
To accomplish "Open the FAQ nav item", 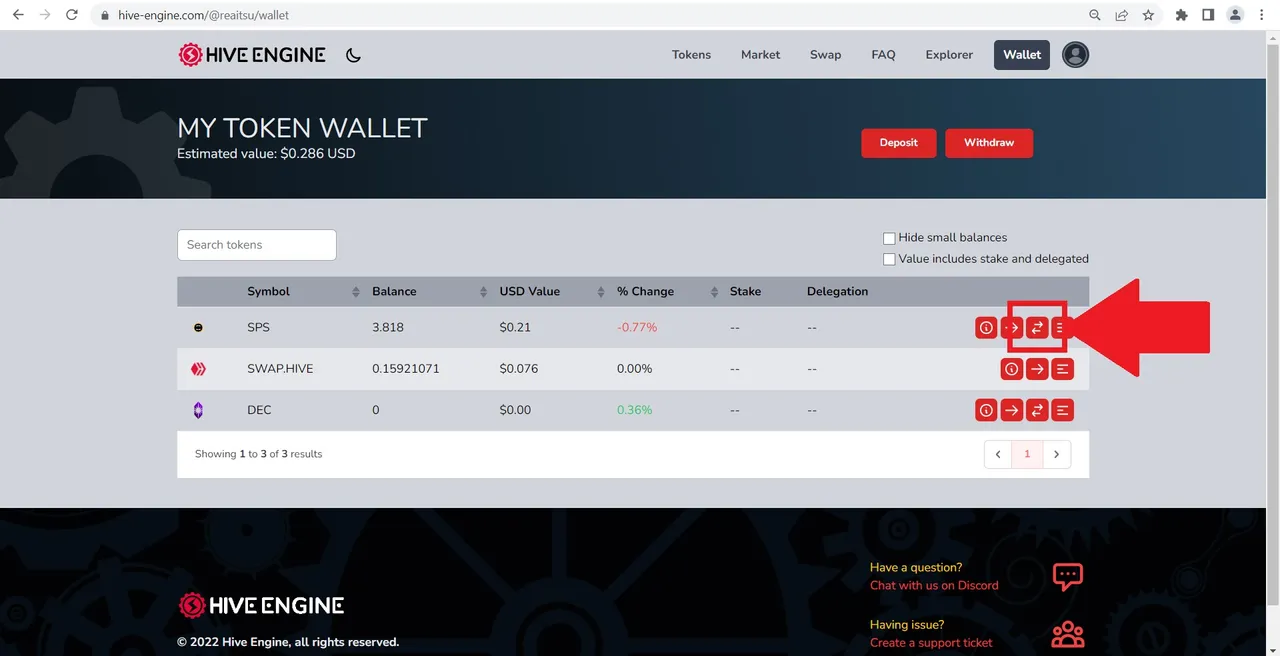I will [x=883, y=55].
